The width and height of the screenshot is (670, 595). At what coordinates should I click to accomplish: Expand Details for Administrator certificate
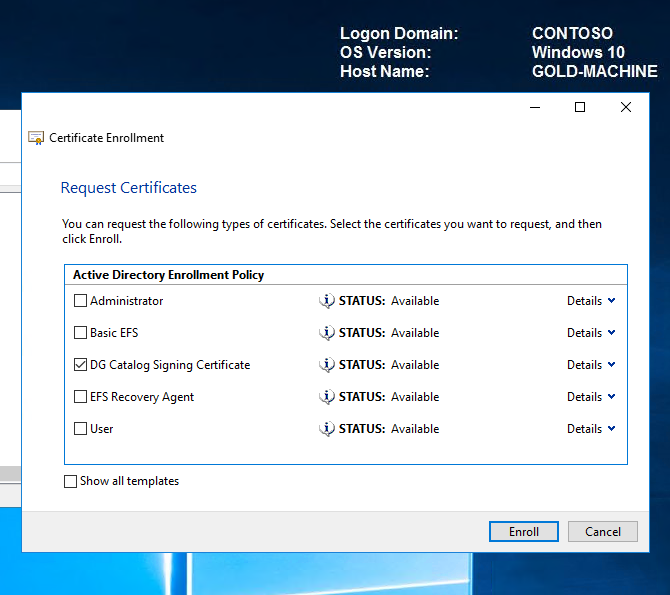(x=591, y=301)
